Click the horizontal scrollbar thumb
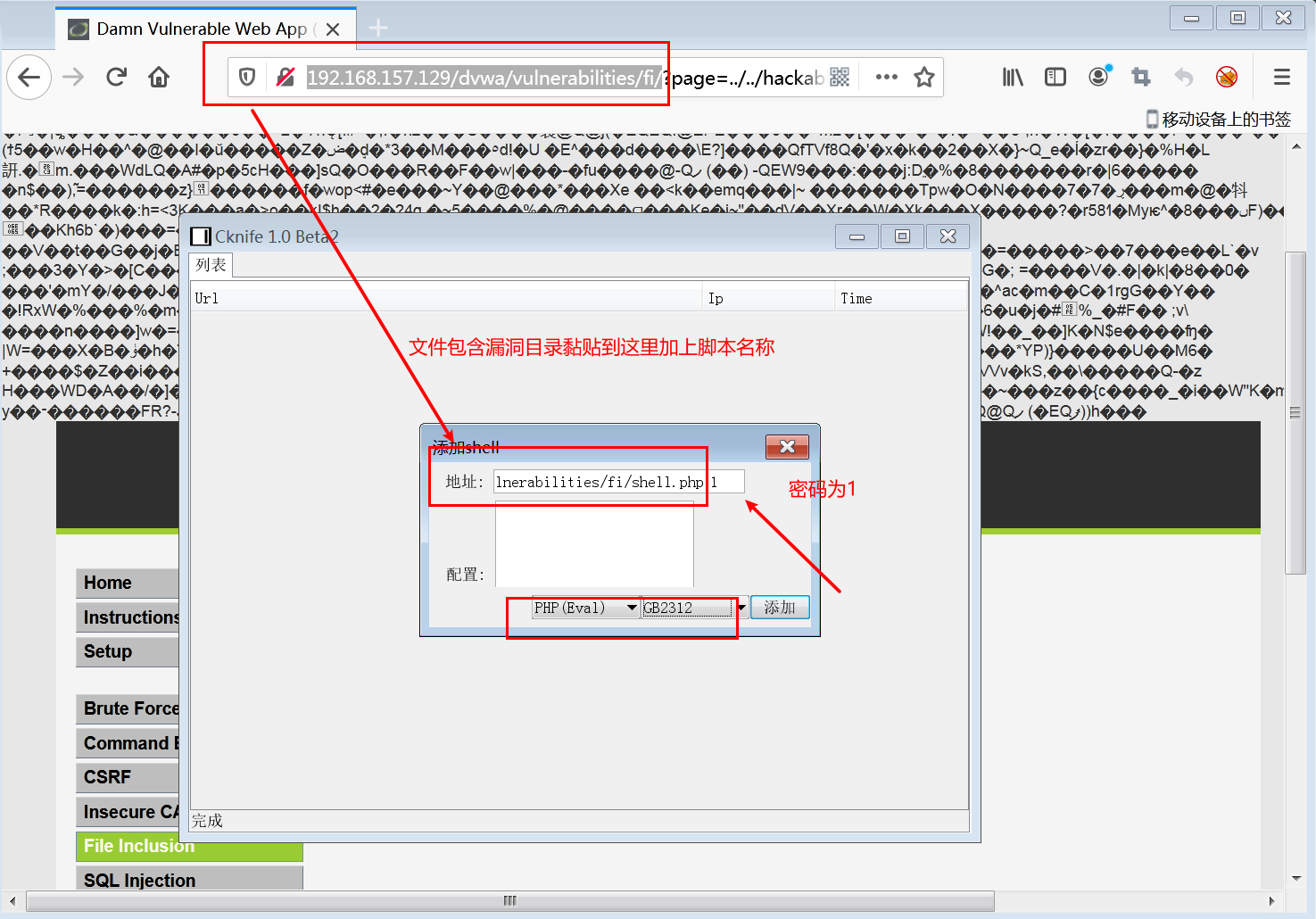The width and height of the screenshot is (1316, 919). tap(509, 900)
